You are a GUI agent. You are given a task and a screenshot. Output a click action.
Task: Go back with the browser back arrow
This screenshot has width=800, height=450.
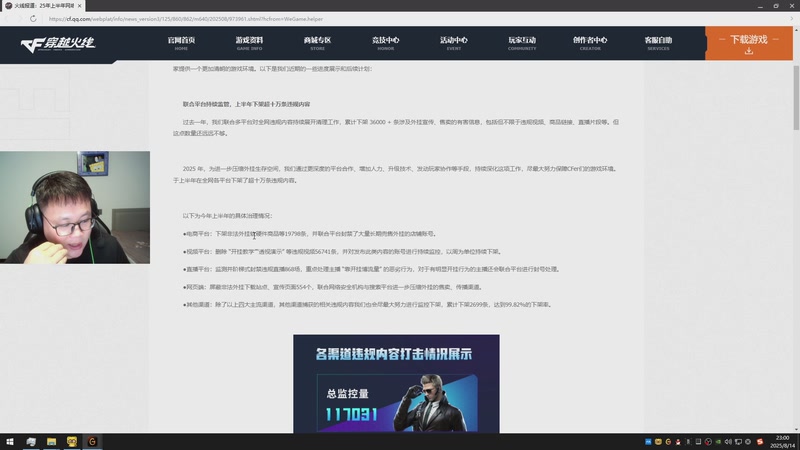[x=7, y=19]
